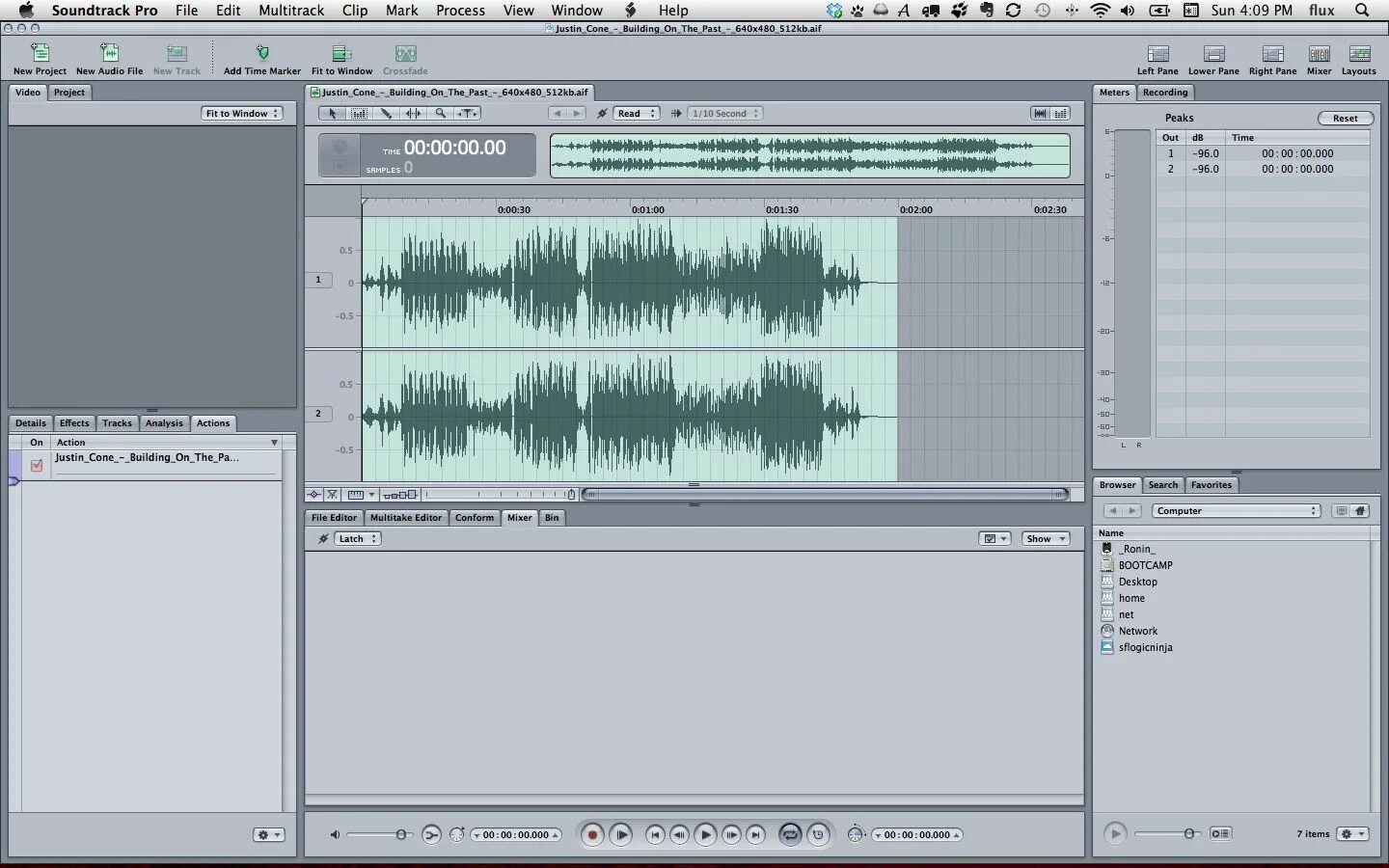
Task: Go back in Browser with left arrow
Action: point(1111,511)
